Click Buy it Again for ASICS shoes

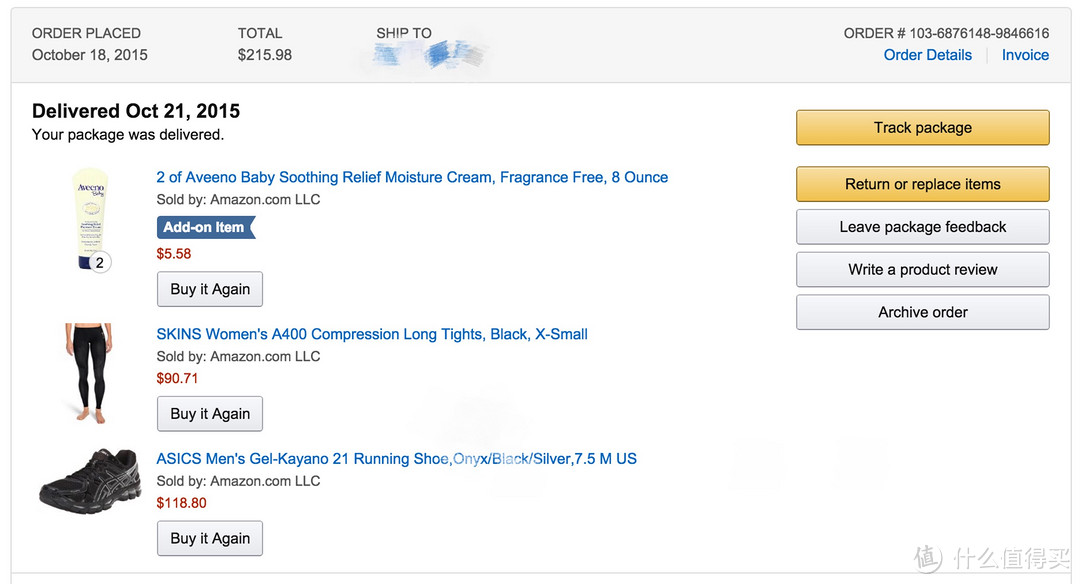(x=210, y=539)
